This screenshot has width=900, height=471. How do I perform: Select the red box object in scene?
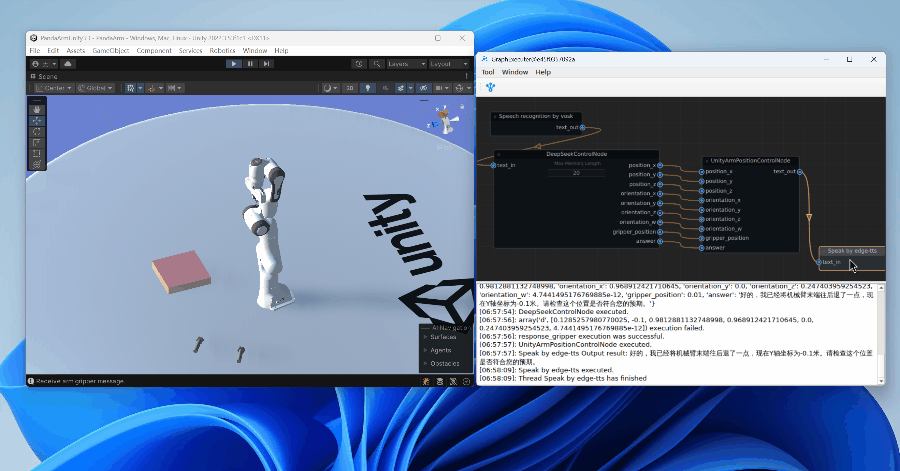tap(181, 271)
